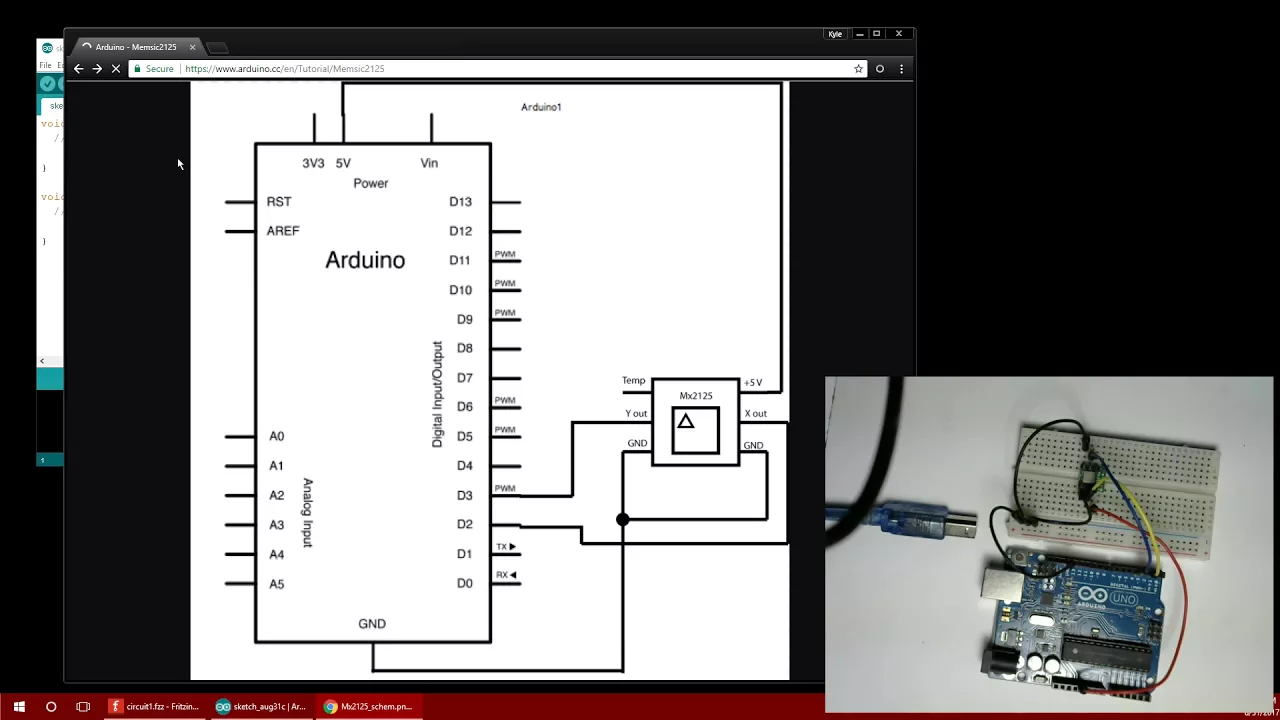The image size is (1280, 720).
Task: Switch to Mx2125_schem Chrome taskbar item
Action: (x=369, y=706)
